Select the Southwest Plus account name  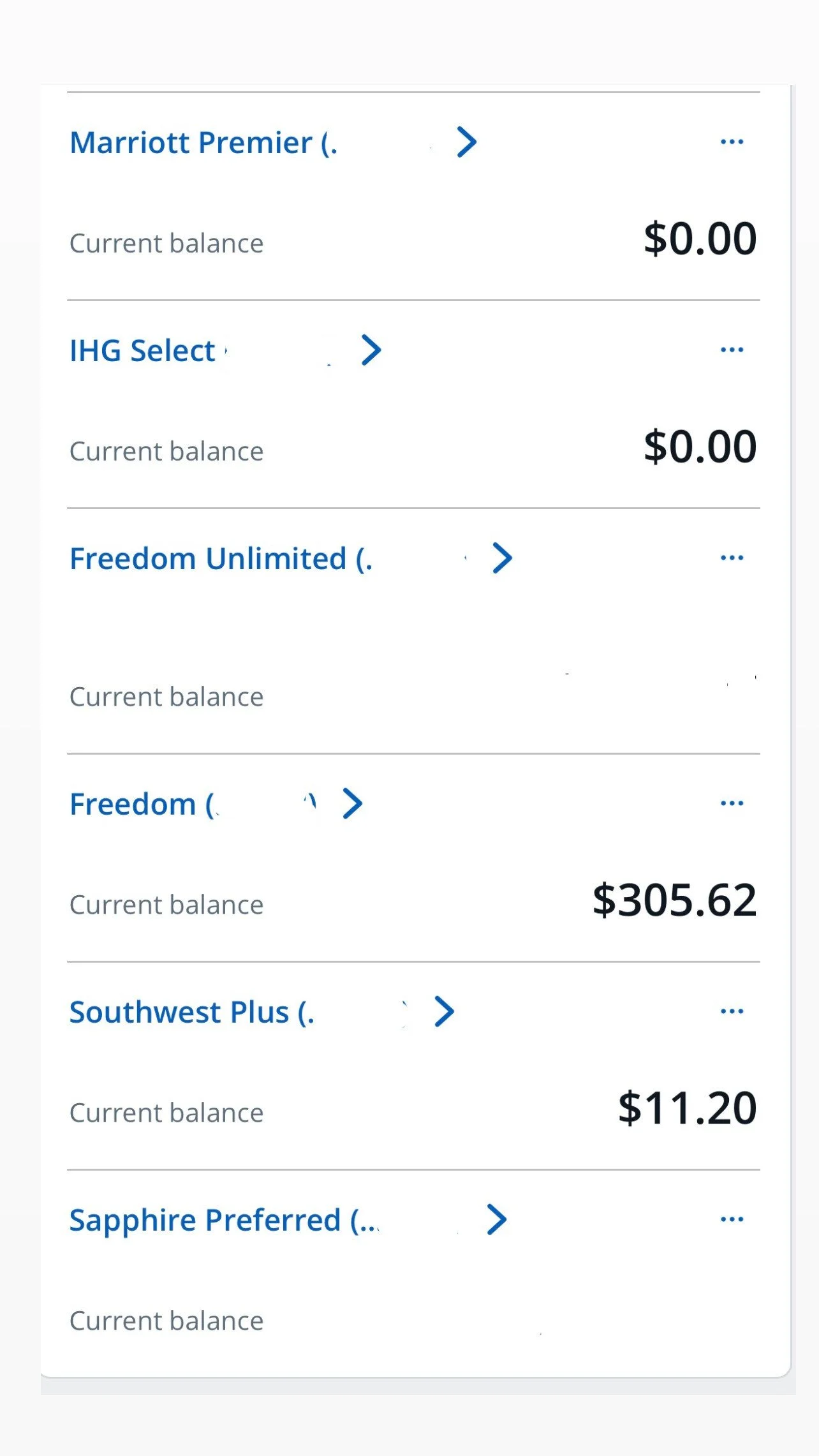(192, 1012)
